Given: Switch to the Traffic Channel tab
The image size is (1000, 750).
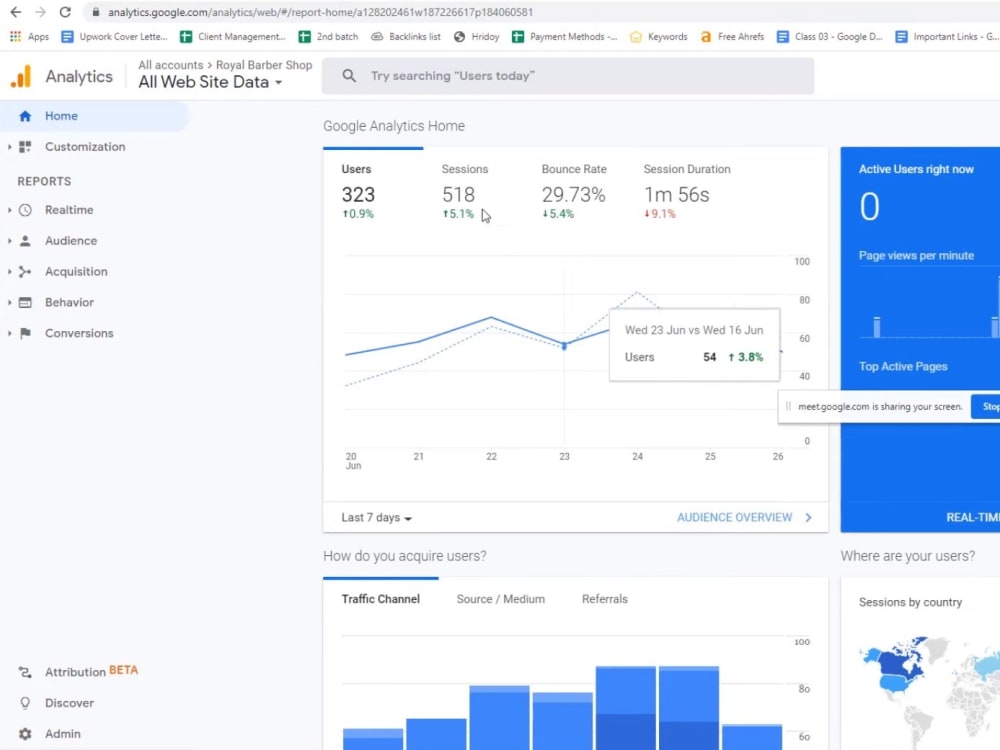Looking at the screenshot, I should pos(381,599).
